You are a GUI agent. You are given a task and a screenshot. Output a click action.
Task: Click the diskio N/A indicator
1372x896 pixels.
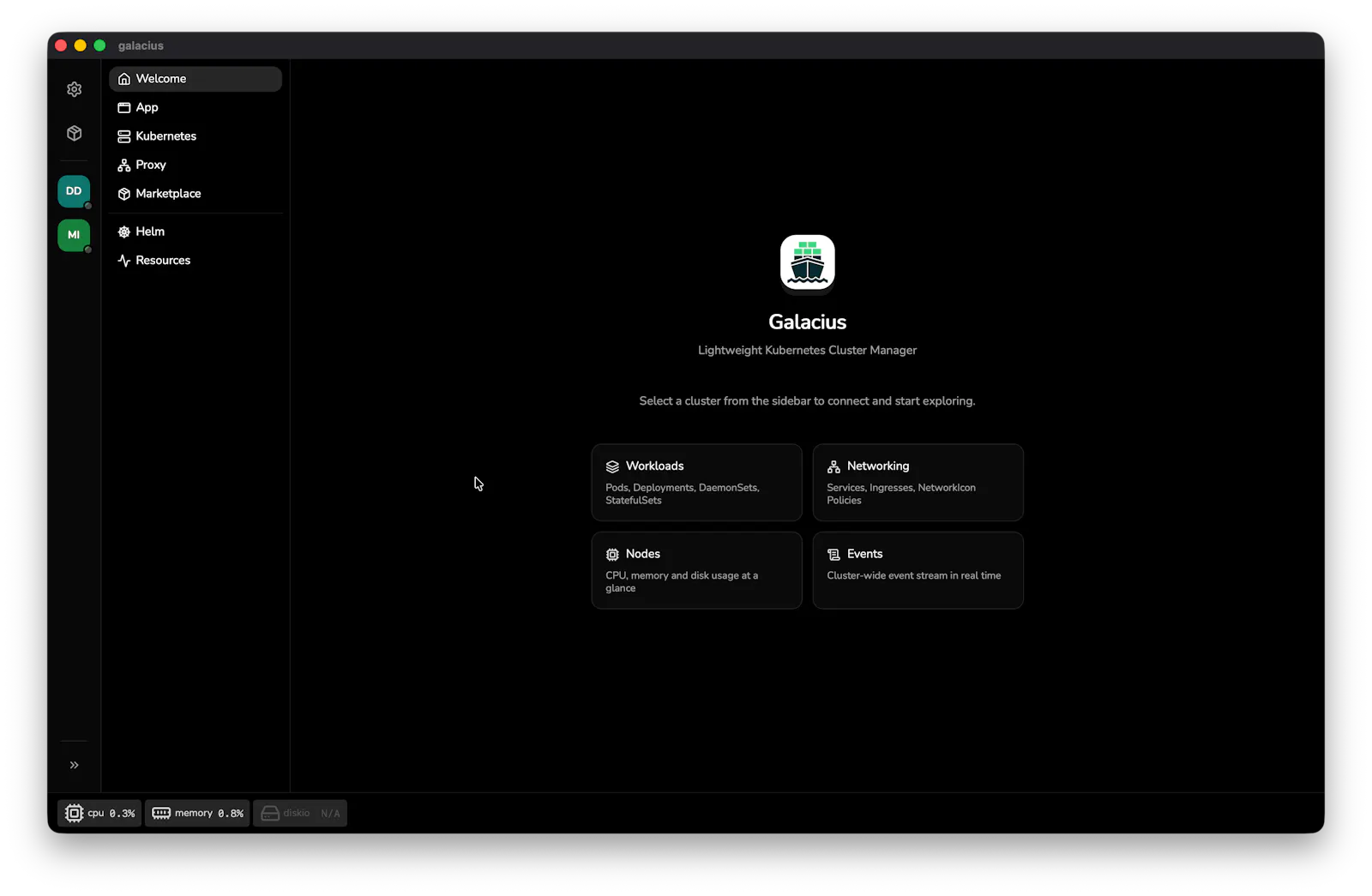tap(300, 813)
